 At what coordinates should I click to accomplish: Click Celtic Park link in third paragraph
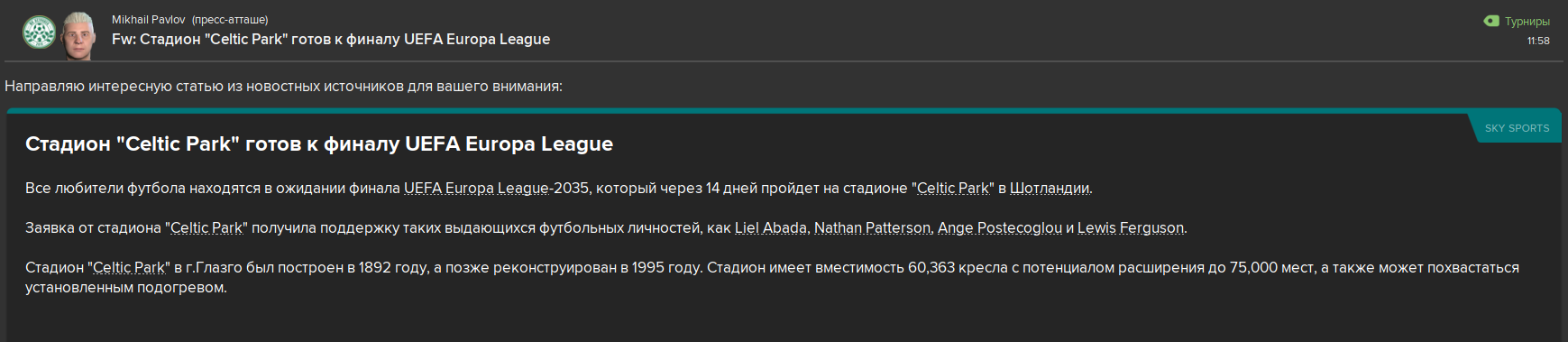[x=129, y=268]
